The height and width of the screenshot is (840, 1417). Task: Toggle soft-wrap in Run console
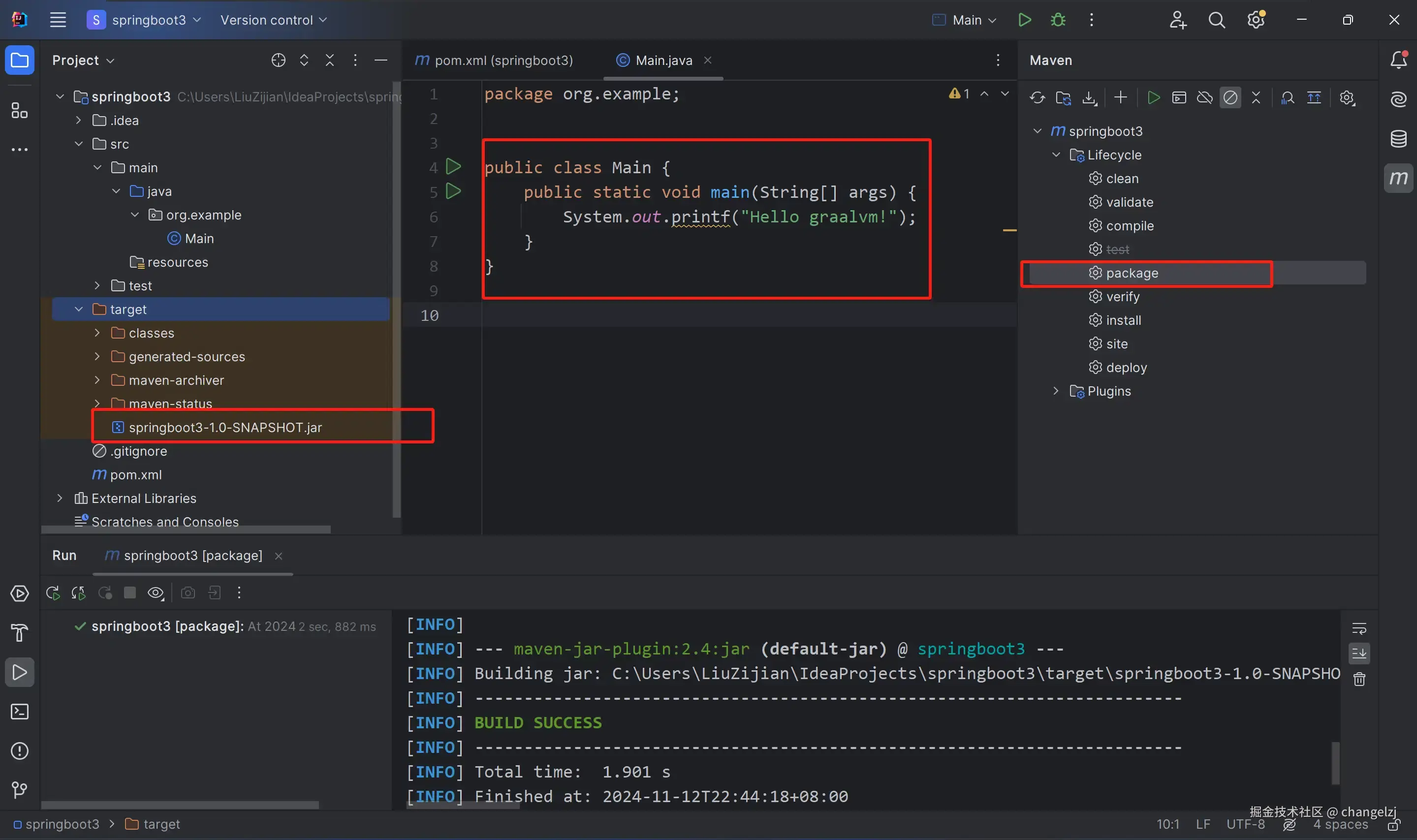point(1359,628)
